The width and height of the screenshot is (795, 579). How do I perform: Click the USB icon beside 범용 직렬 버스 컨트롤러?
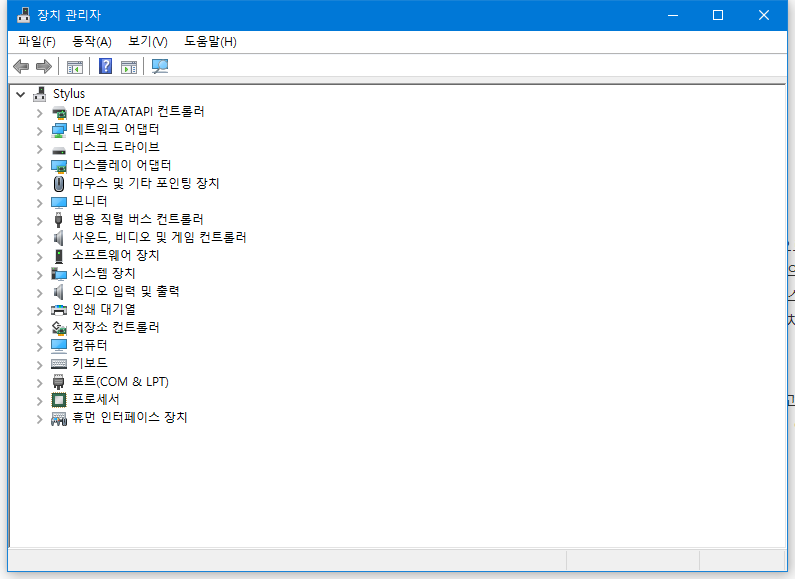pos(58,220)
